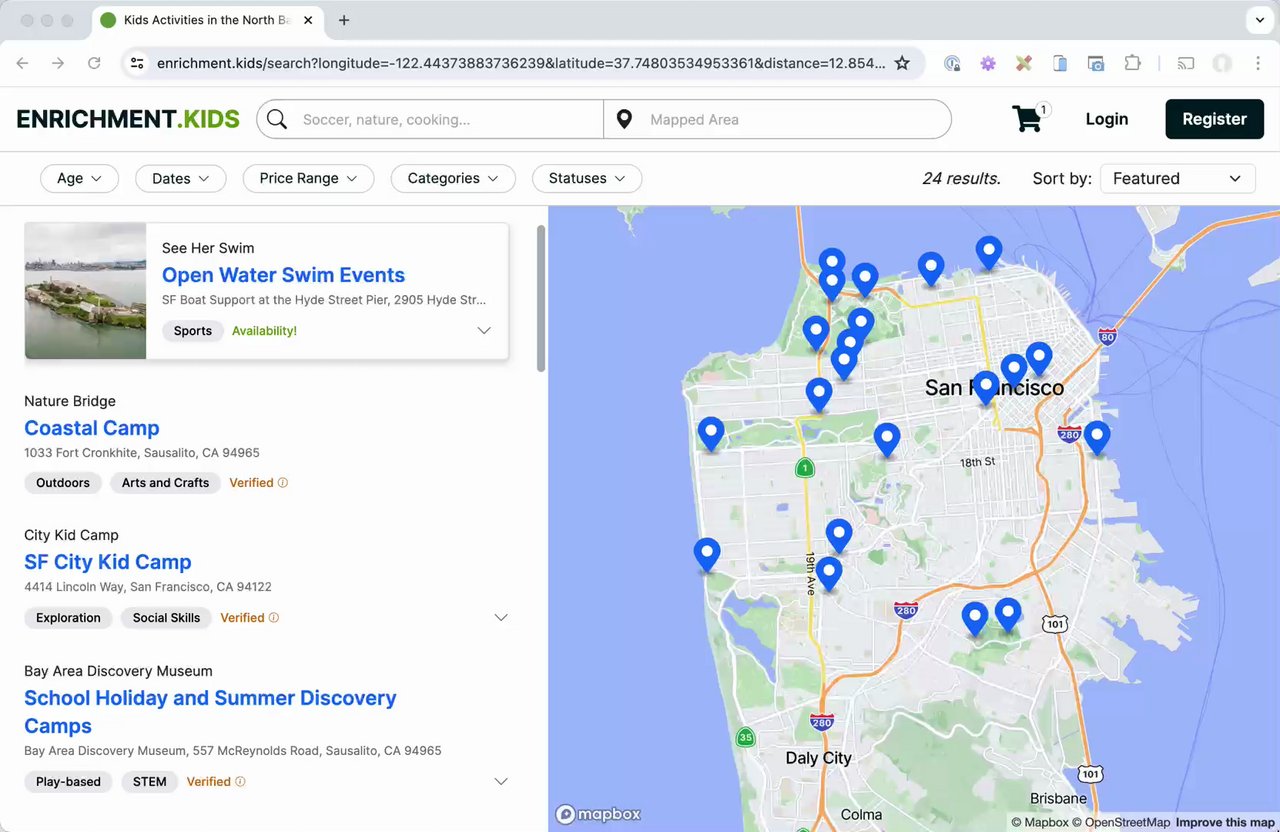Open a new browser tab
The width and height of the screenshot is (1280, 832).
pos(344,20)
